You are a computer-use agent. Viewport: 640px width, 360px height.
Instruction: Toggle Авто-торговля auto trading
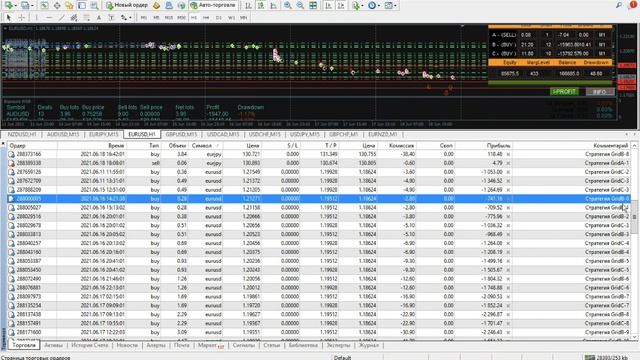click(213, 5)
